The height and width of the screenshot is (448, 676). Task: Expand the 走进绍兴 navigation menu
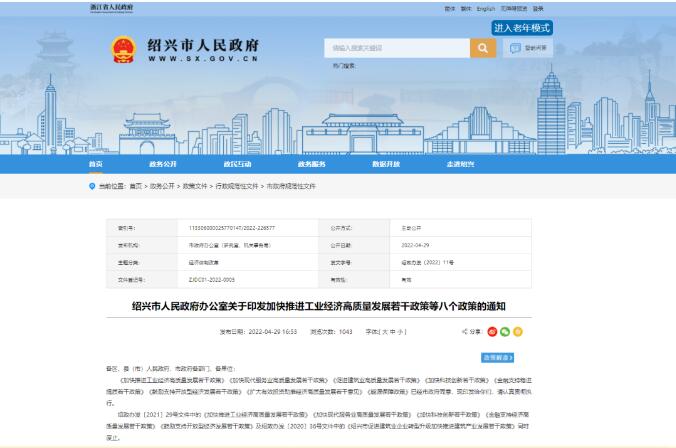(460, 163)
